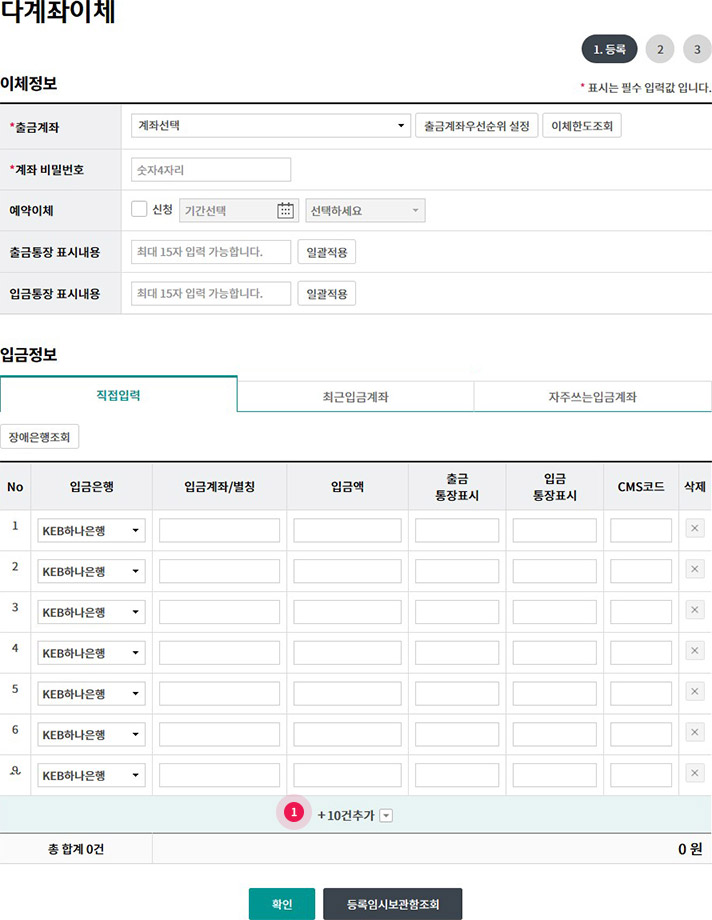Open the 출금계좌 계좌선택 dropdown

[271, 126]
